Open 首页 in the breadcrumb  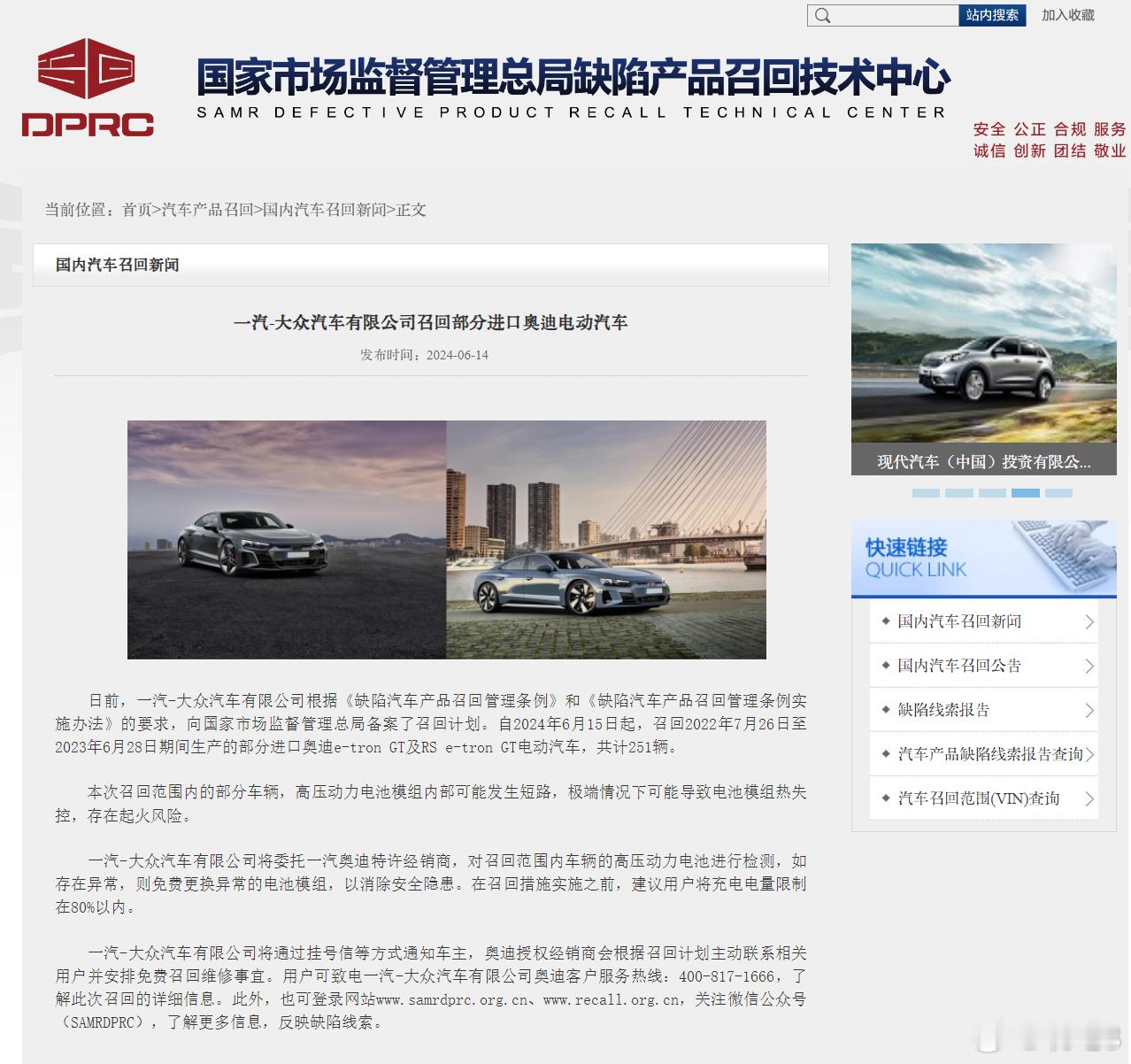(137, 210)
